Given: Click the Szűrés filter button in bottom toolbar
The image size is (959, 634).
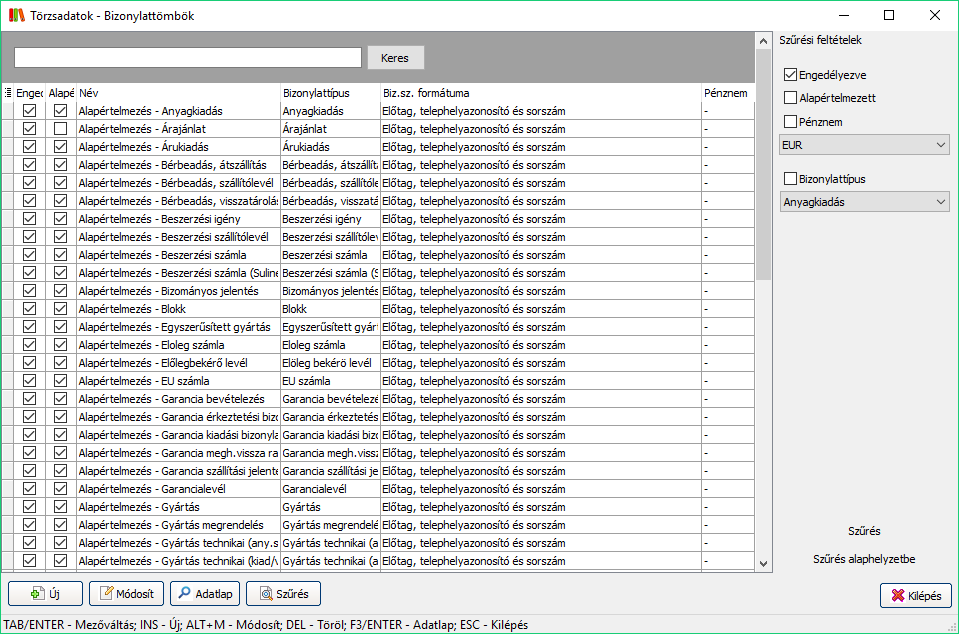Looking at the screenshot, I should click(x=284, y=593).
